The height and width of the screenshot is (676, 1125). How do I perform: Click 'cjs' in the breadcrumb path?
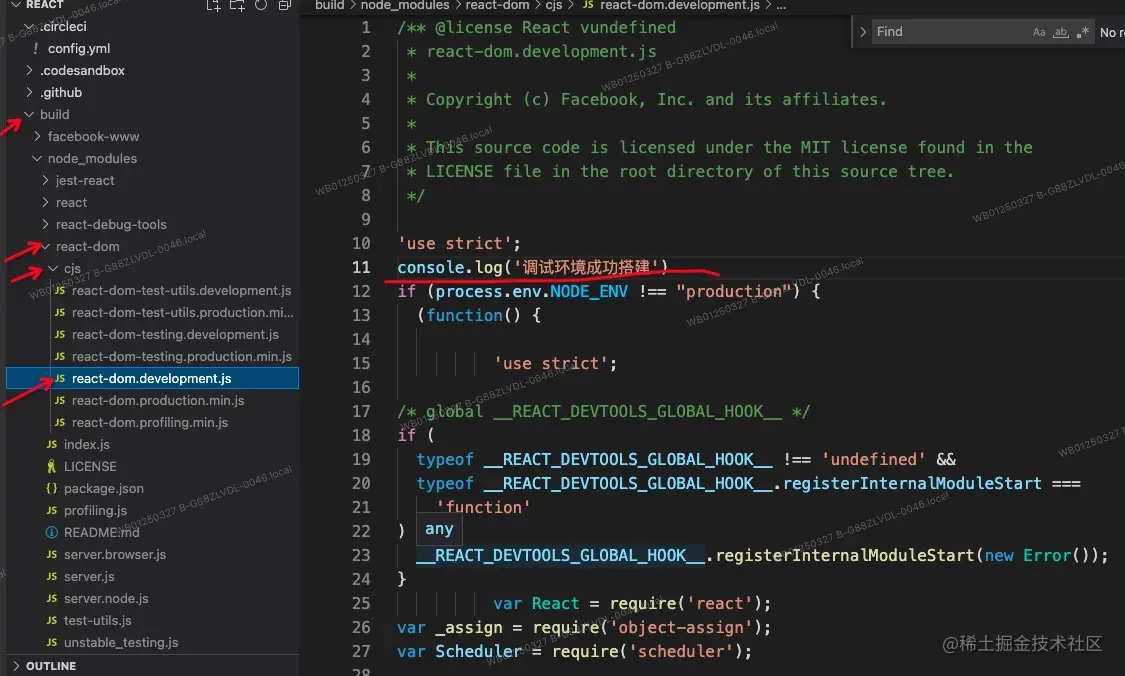[553, 6]
